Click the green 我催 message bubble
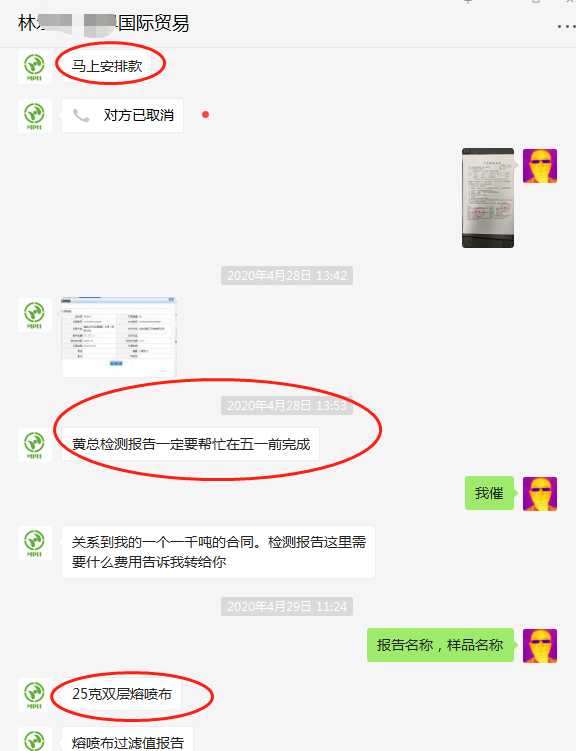The image size is (576, 751). point(489,493)
